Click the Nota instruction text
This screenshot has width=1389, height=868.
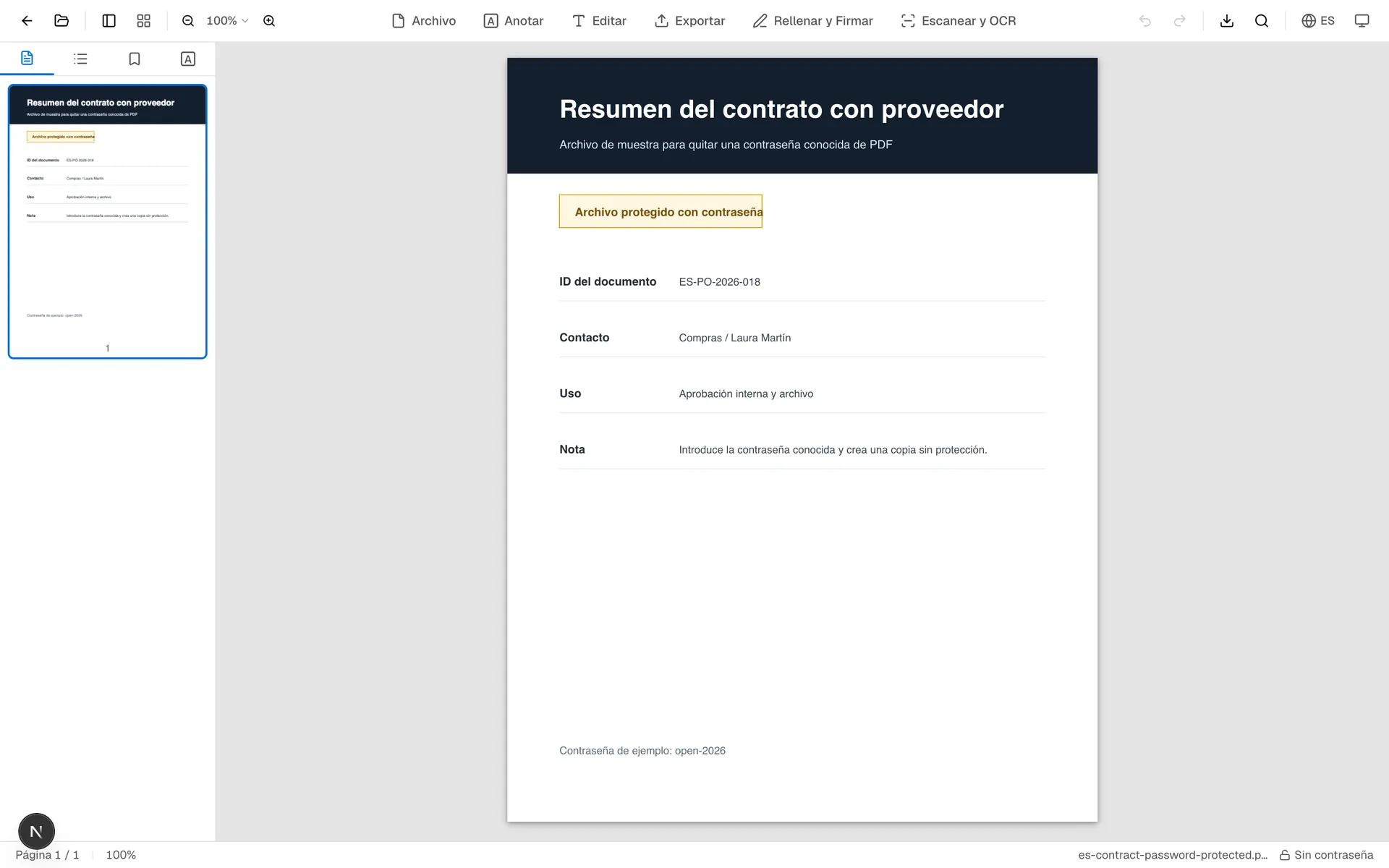pos(833,450)
